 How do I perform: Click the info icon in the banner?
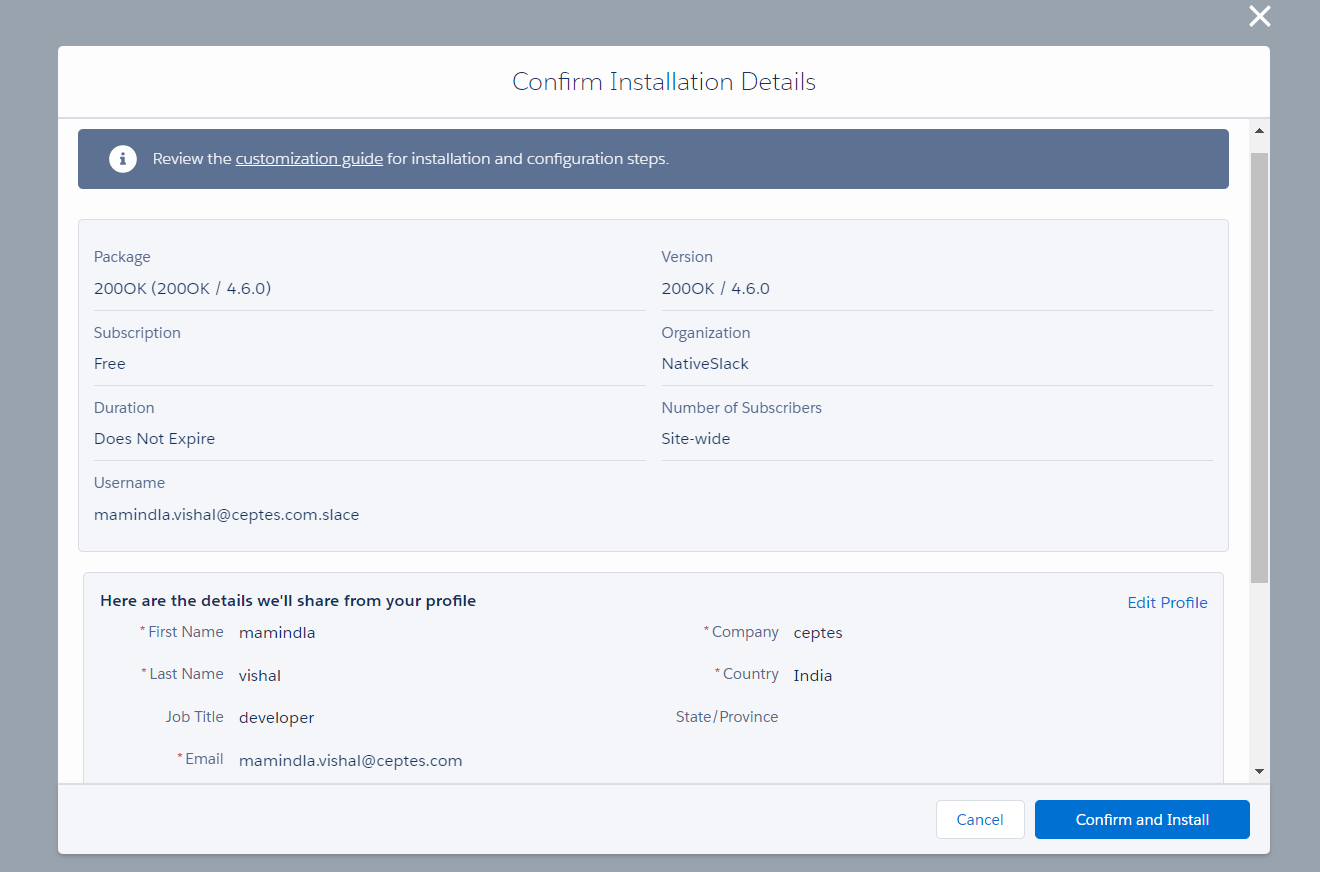click(x=123, y=159)
